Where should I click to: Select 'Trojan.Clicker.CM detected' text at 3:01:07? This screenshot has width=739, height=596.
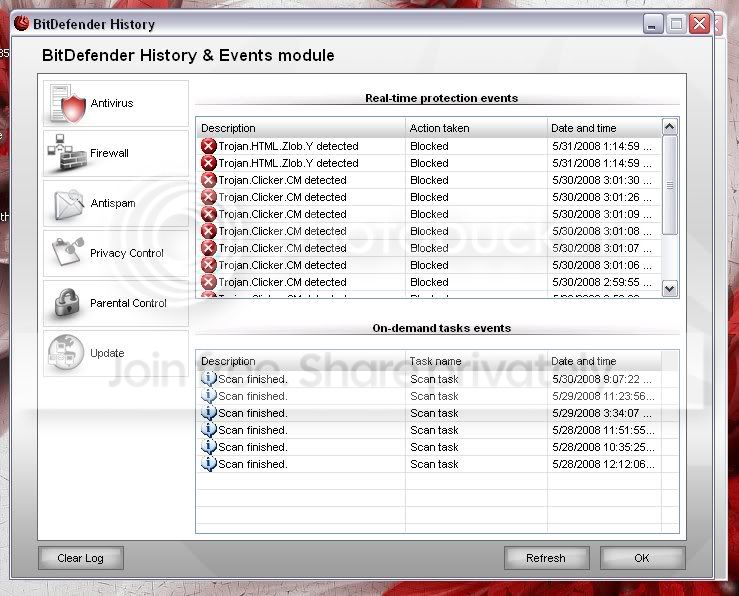coord(282,248)
